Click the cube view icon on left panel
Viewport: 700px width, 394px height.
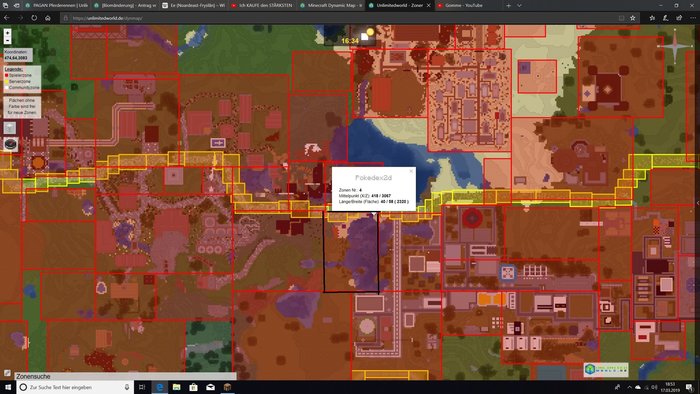pyautogui.click(x=10, y=128)
